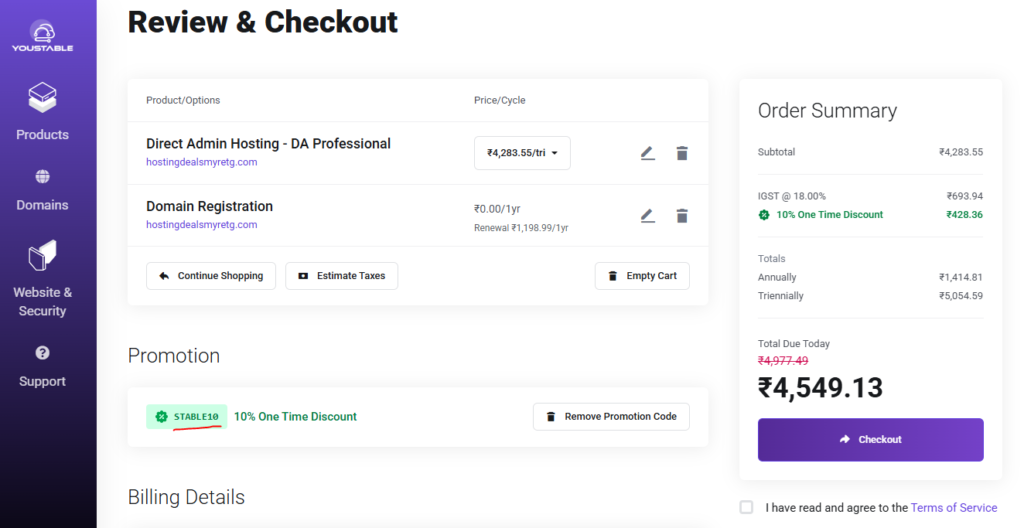Click the STABLE10 promo code badge
Viewport: 1024px width, 528px height.
(x=187, y=416)
